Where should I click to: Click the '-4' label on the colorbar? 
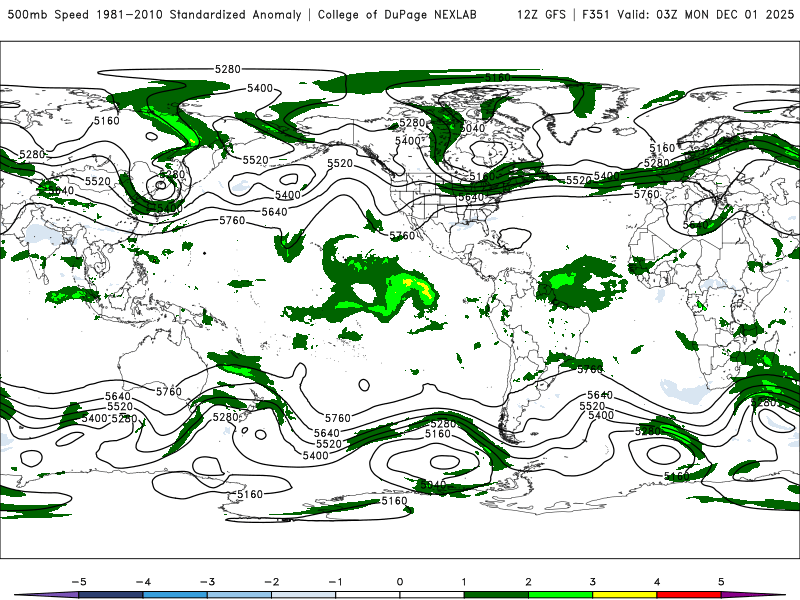[x=143, y=582]
